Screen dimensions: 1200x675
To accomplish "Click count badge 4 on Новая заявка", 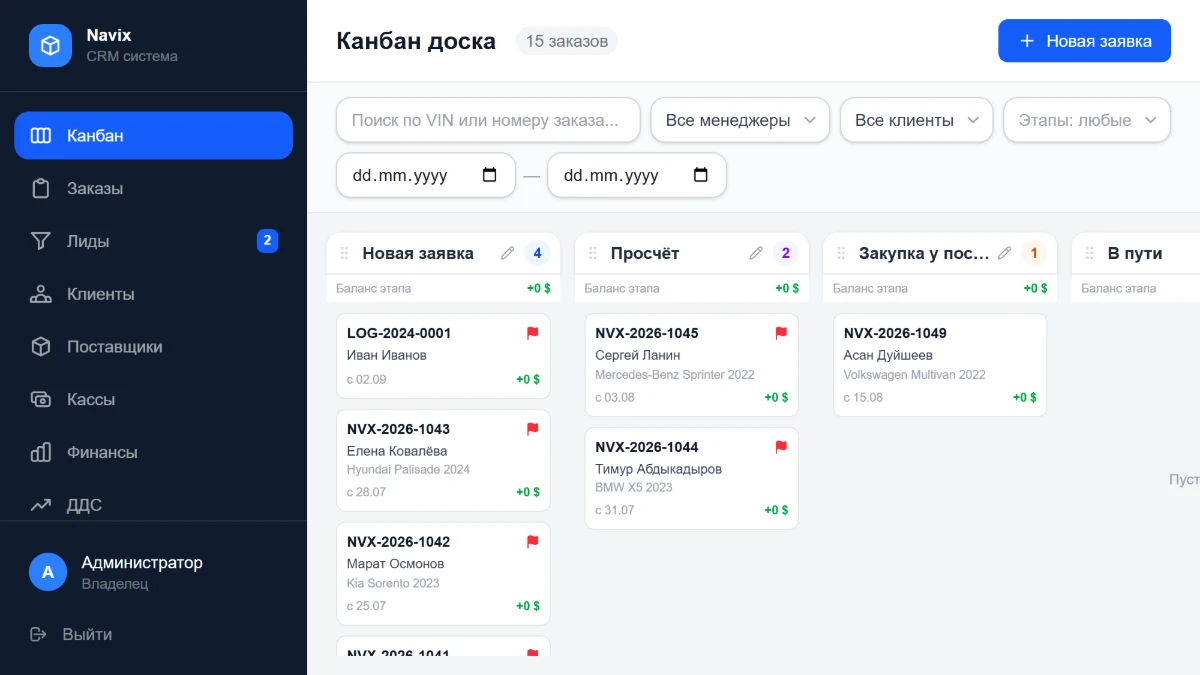I will (x=537, y=253).
